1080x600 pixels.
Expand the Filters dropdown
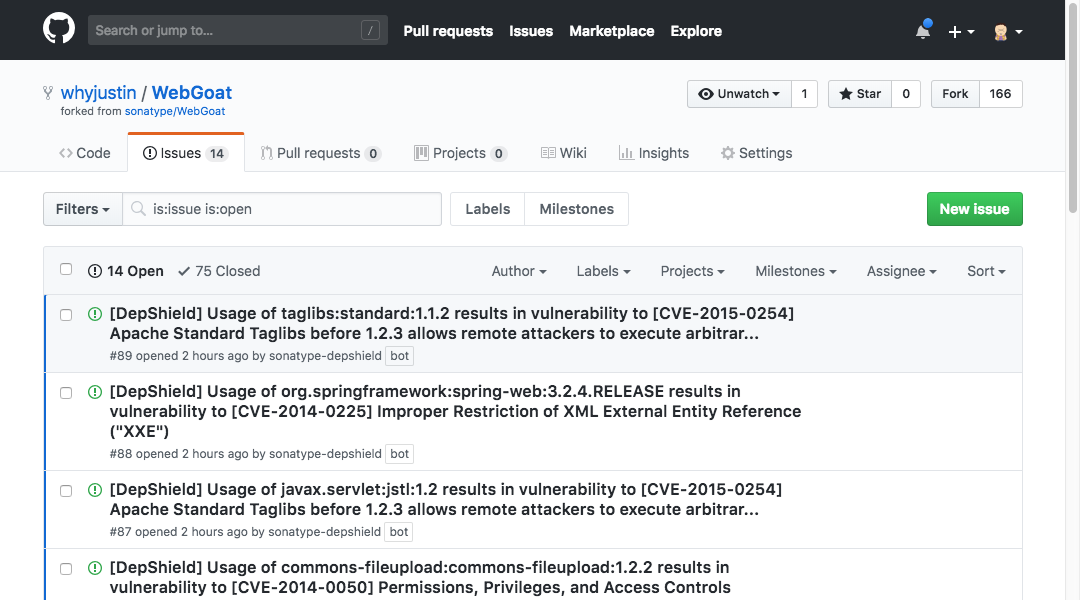(83, 209)
